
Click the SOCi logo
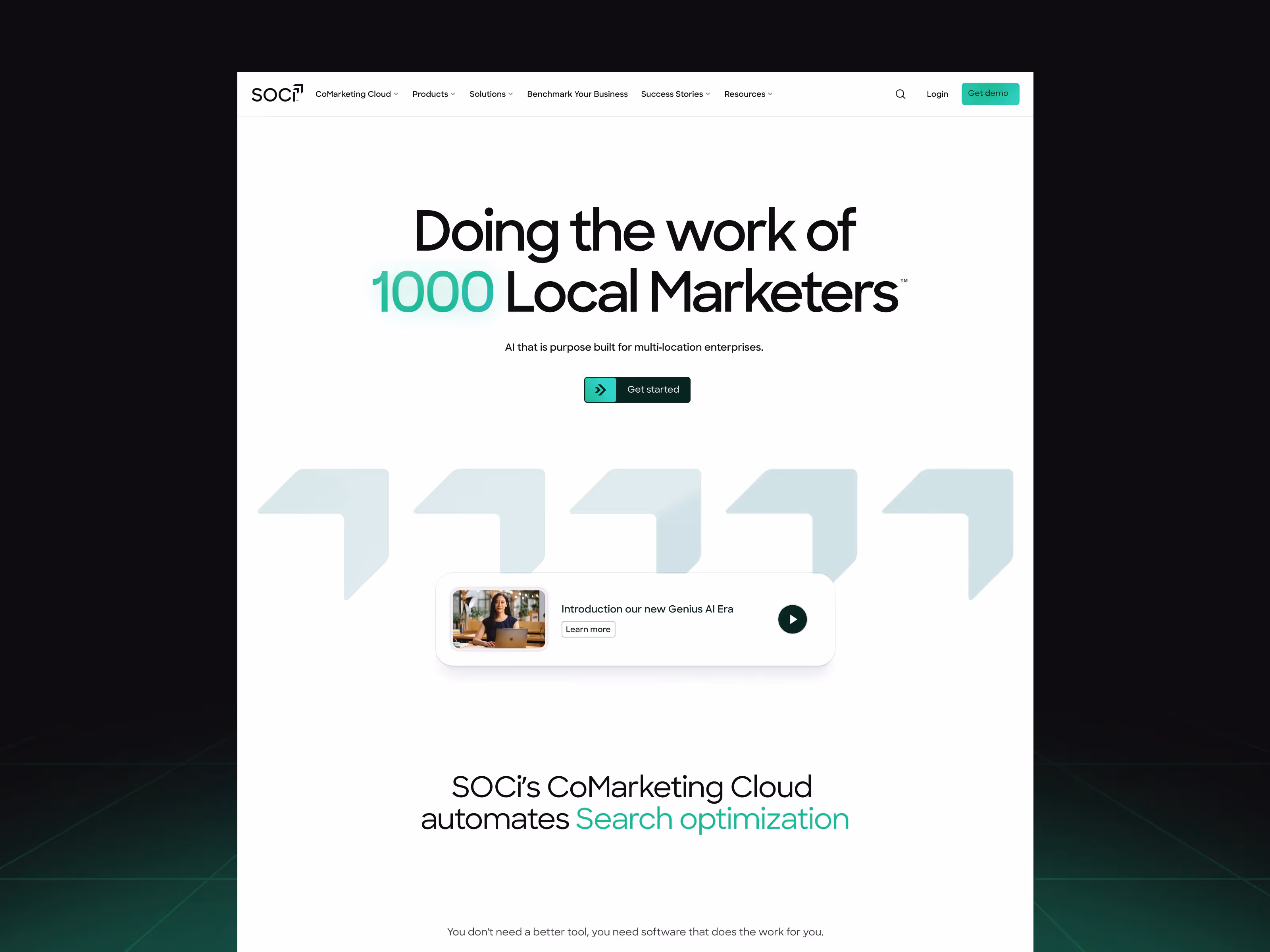pos(277,94)
